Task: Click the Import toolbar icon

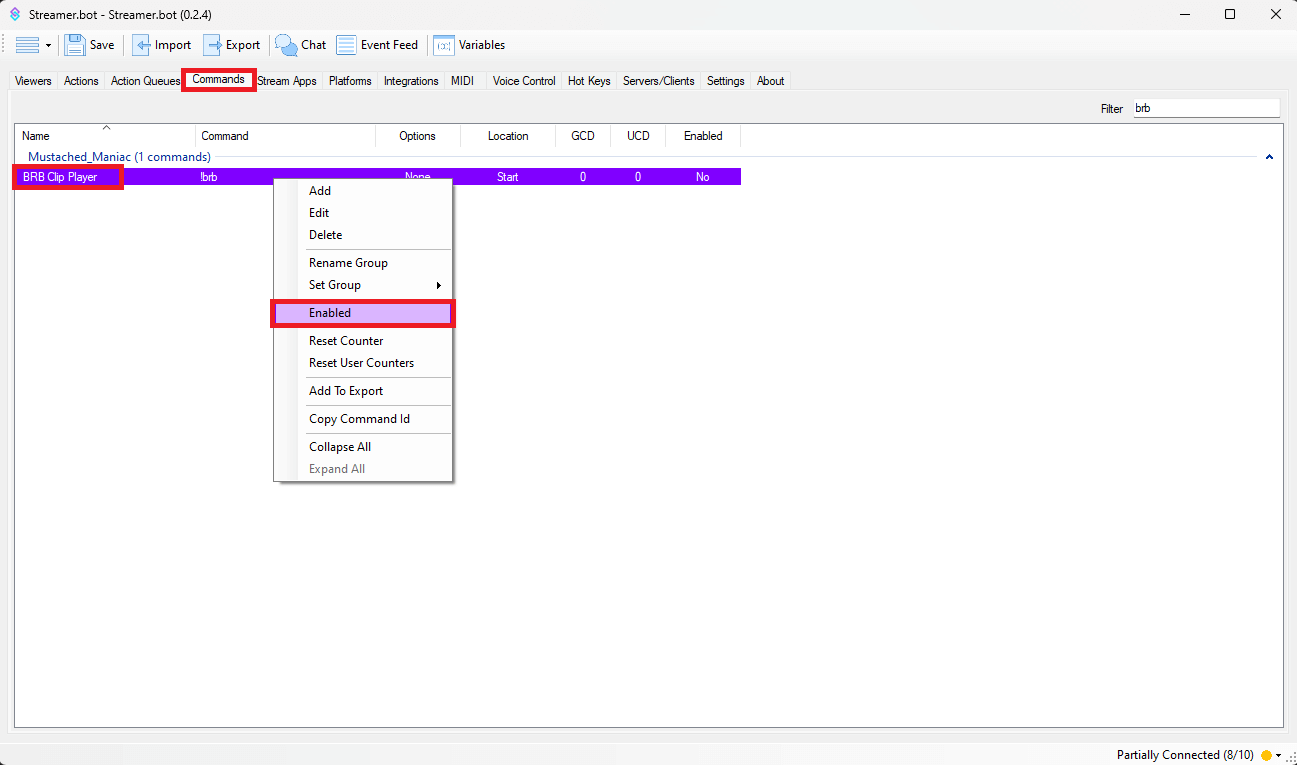Action: tap(143, 45)
